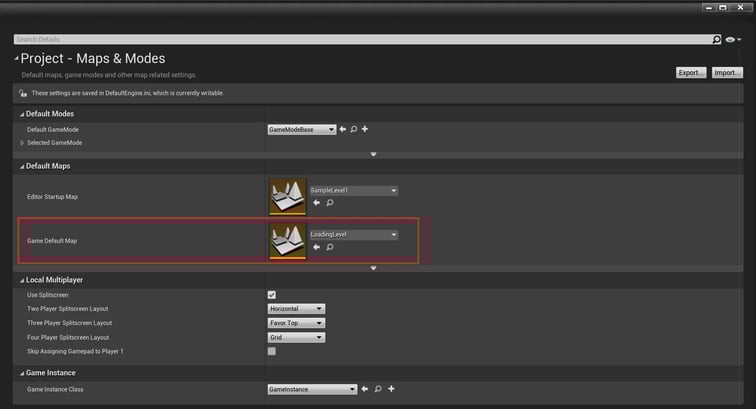Show advanced options under Default Maps

(373, 268)
